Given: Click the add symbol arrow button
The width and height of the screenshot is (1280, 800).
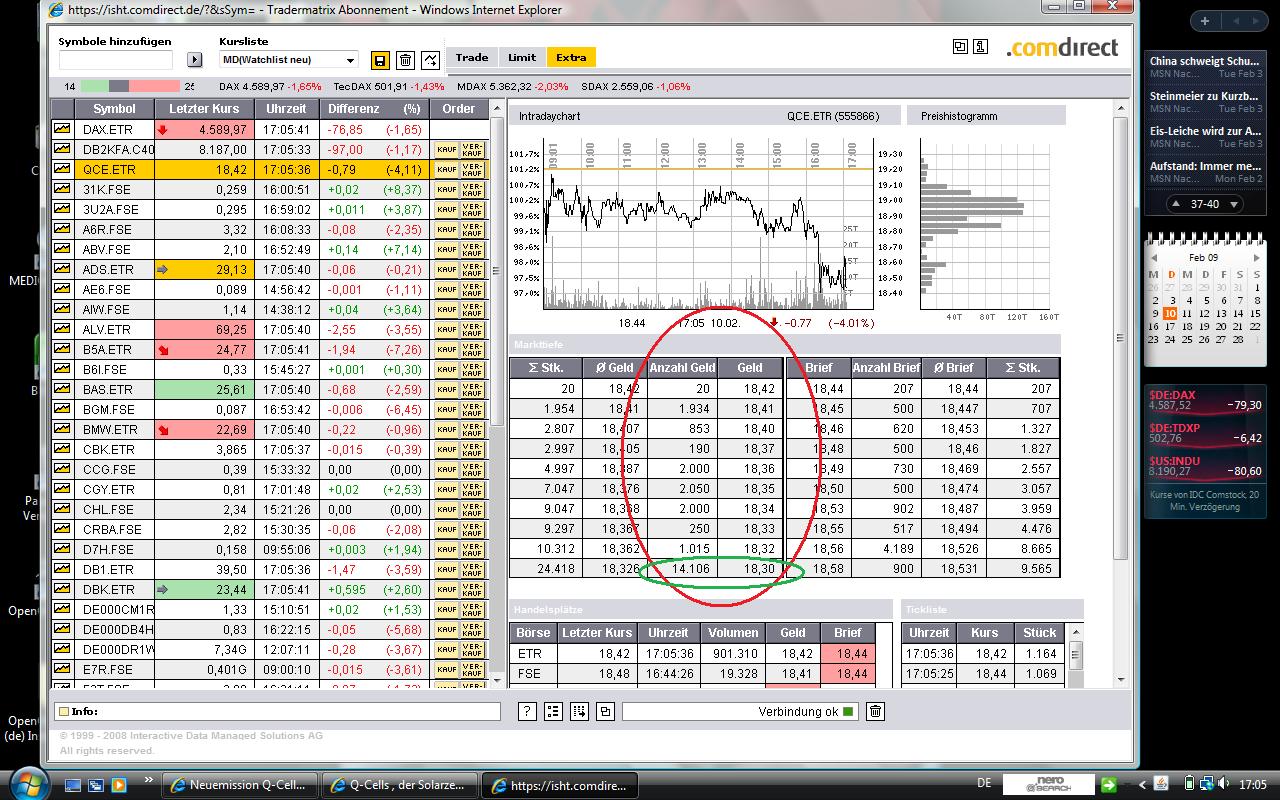Looking at the screenshot, I should [x=194, y=60].
